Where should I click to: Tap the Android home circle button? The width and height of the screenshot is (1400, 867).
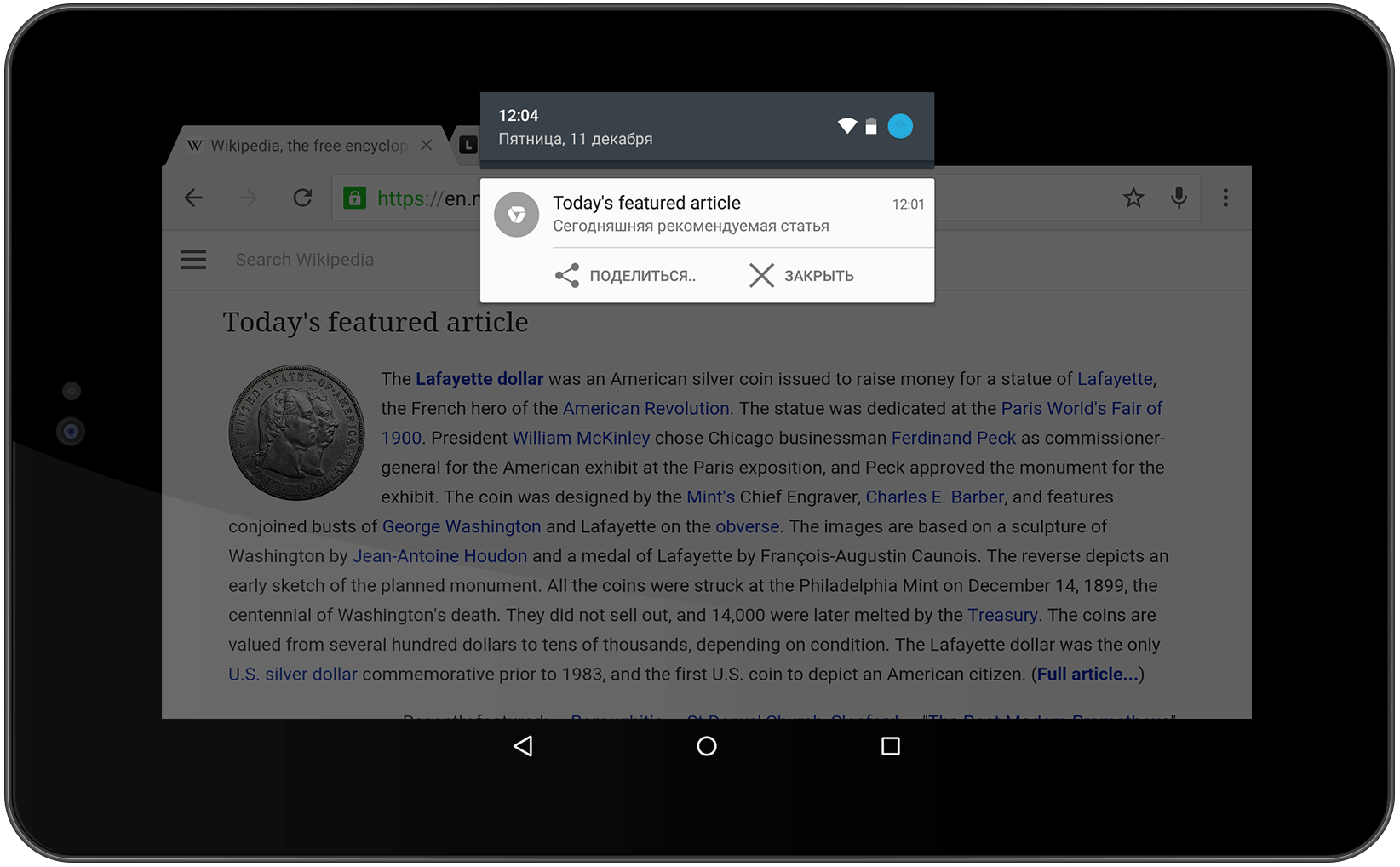(x=707, y=746)
